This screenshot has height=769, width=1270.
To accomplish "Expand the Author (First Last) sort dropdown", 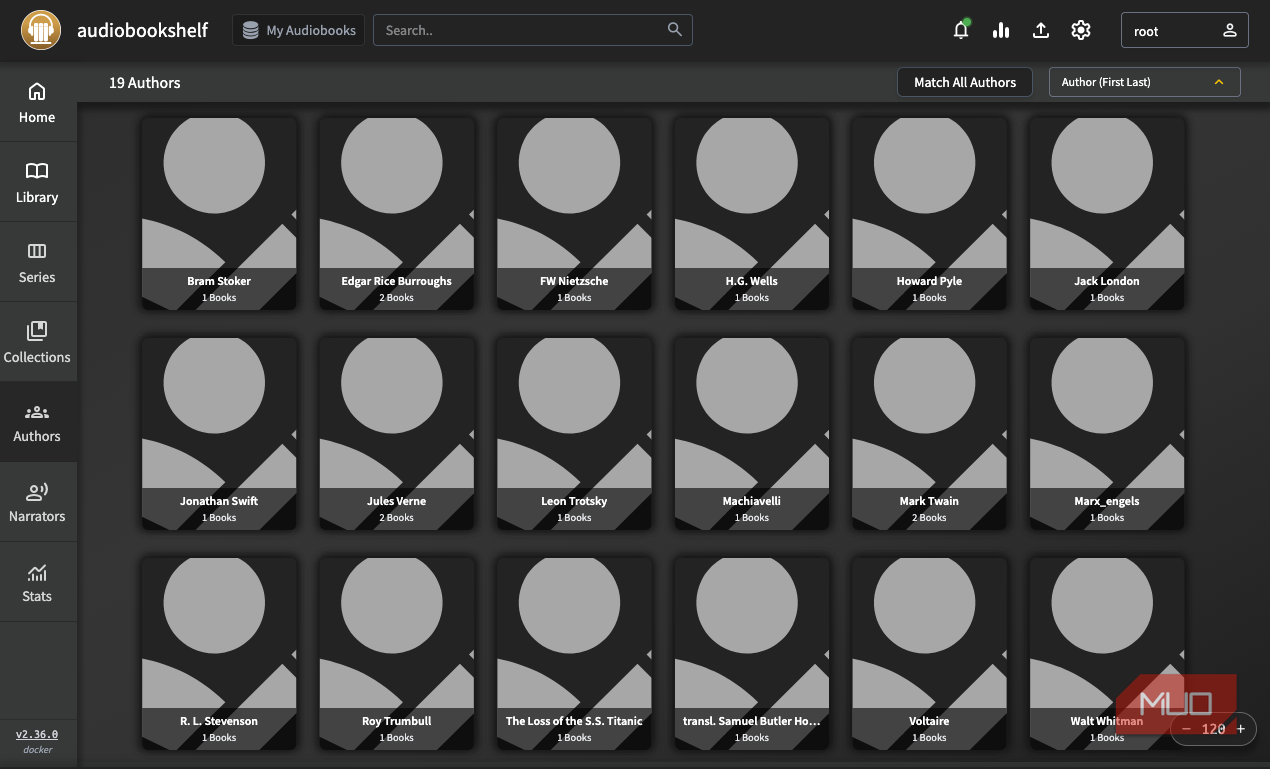I will click(1144, 82).
